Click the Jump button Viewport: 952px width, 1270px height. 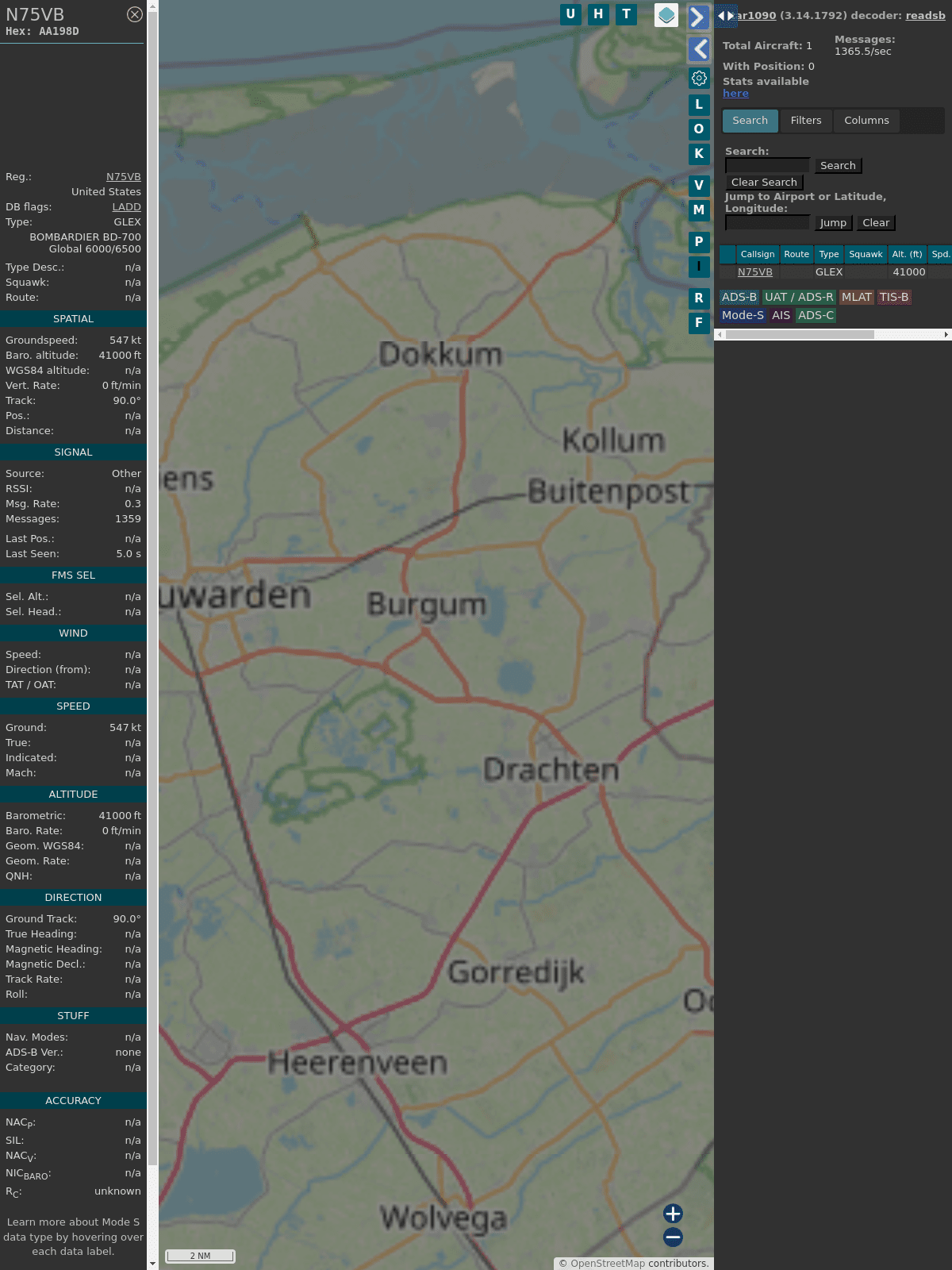[833, 223]
